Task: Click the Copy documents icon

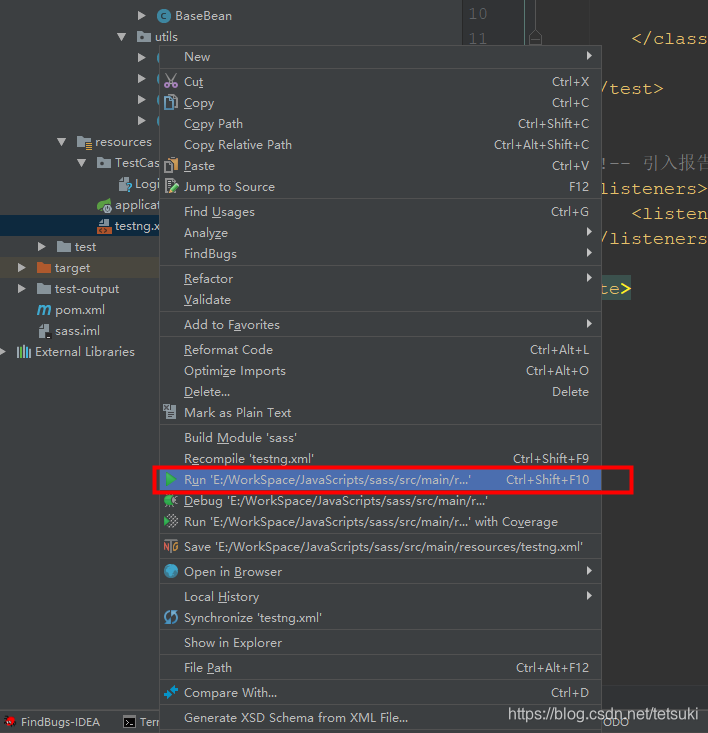Action: [171, 102]
